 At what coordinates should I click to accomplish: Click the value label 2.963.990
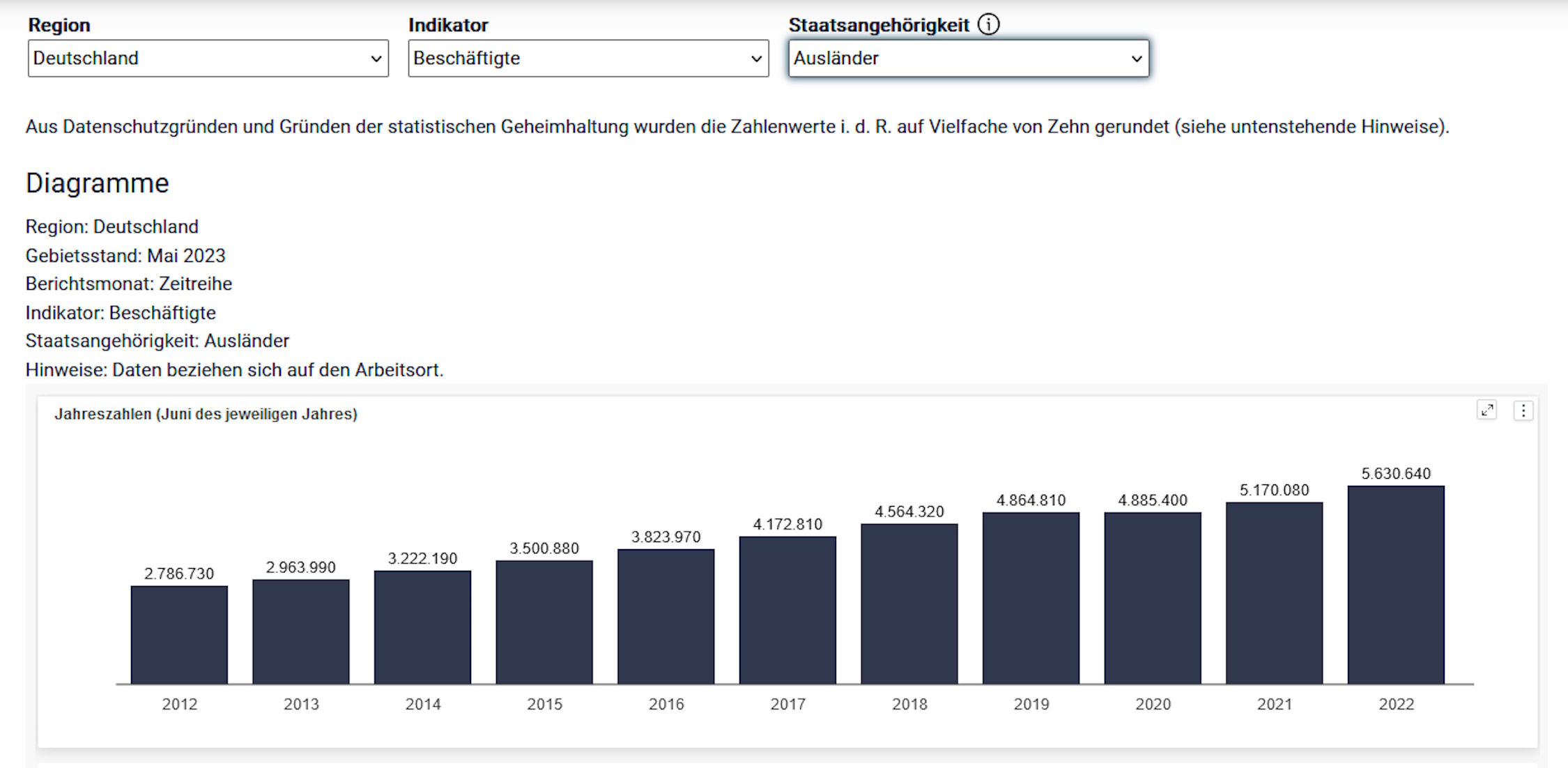300,567
